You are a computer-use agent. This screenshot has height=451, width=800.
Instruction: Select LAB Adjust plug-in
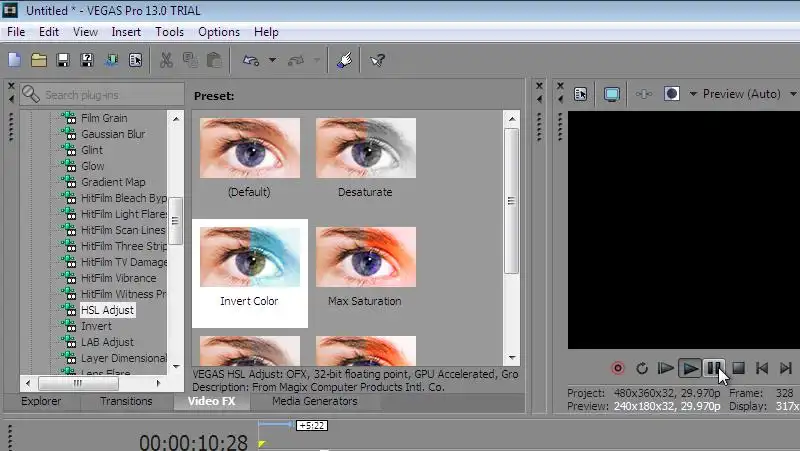point(108,342)
